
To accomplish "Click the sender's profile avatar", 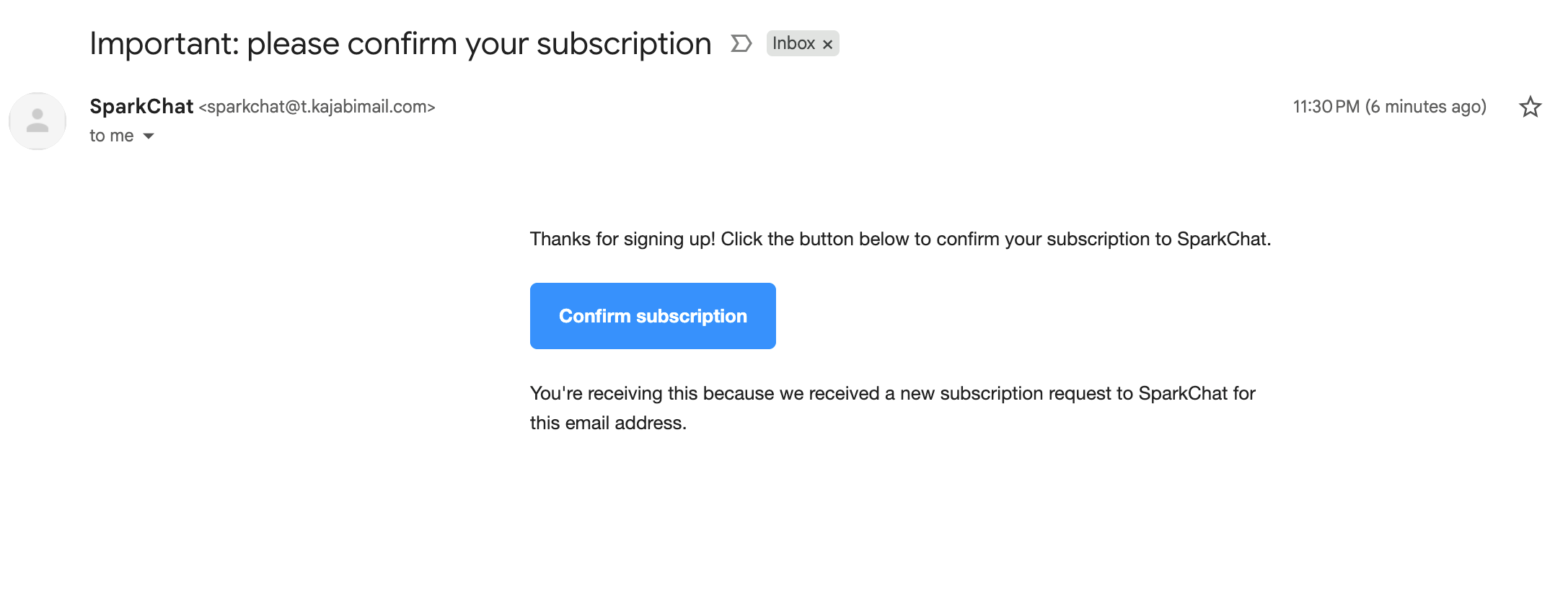I will [38, 121].
